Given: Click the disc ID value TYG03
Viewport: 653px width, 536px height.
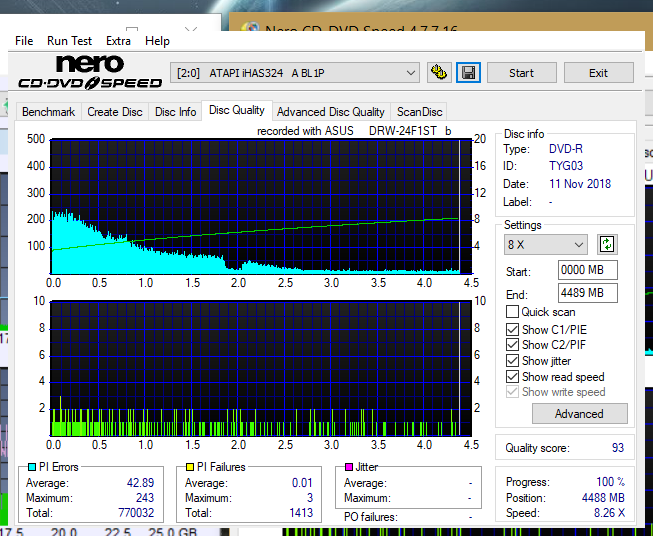Looking at the screenshot, I should tap(566, 166).
